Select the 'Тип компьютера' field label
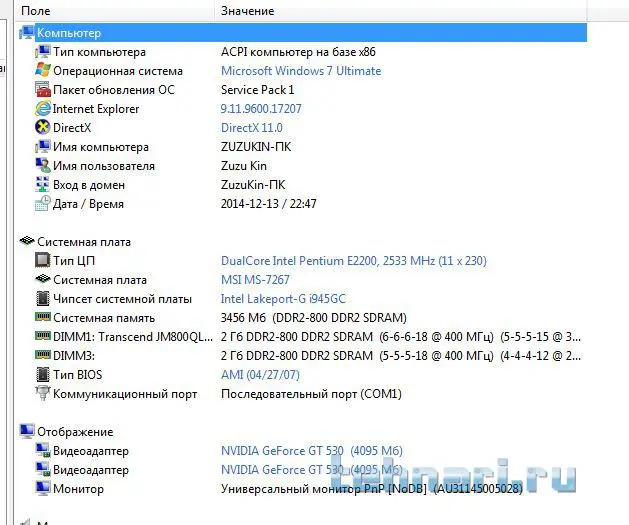The width and height of the screenshot is (629, 525). point(99,52)
